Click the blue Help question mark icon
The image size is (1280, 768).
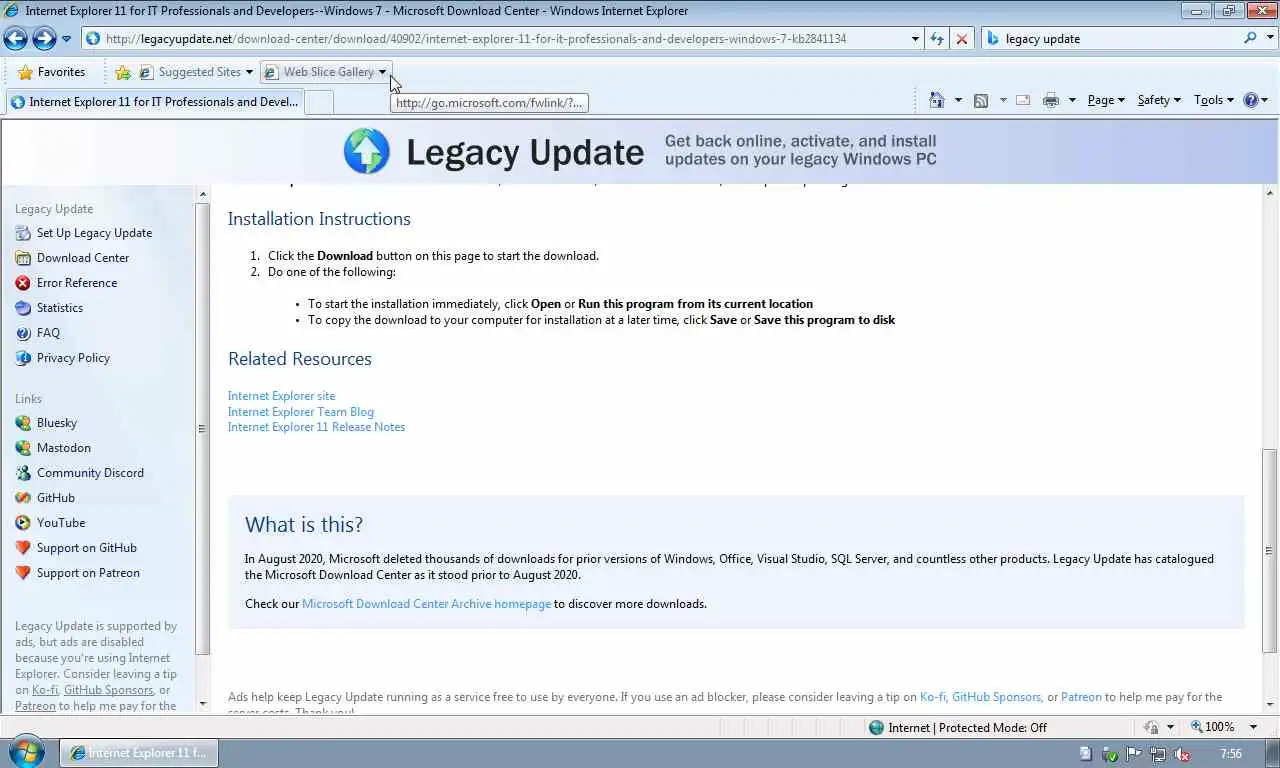point(1250,100)
